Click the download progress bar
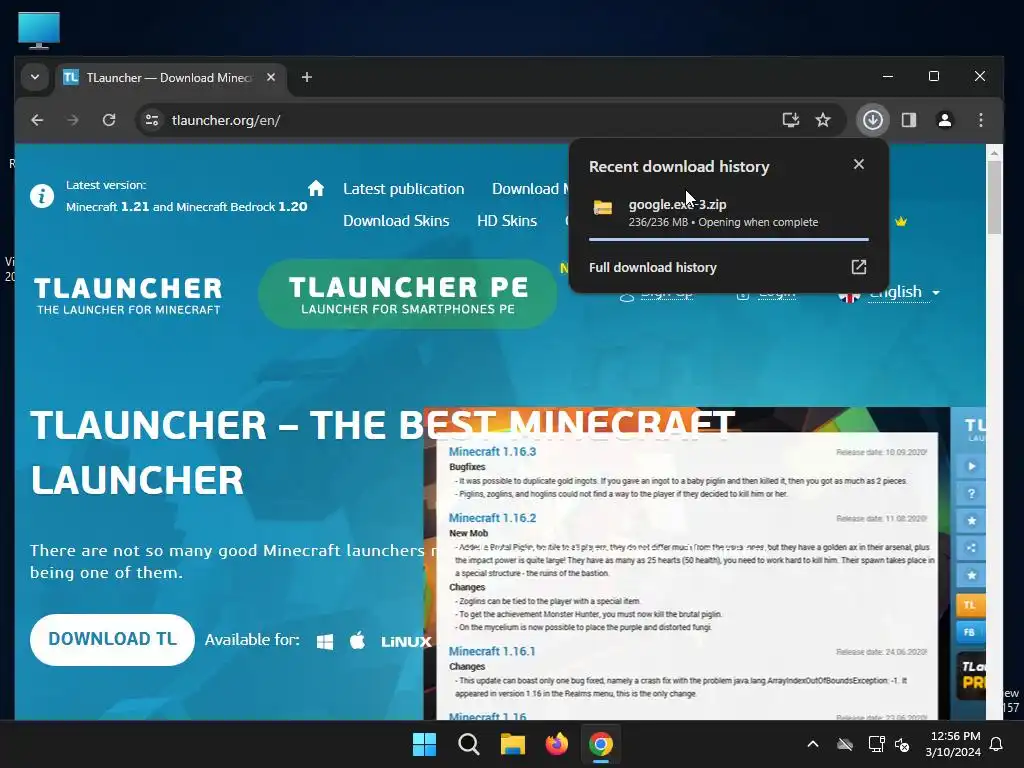 pyautogui.click(x=729, y=240)
